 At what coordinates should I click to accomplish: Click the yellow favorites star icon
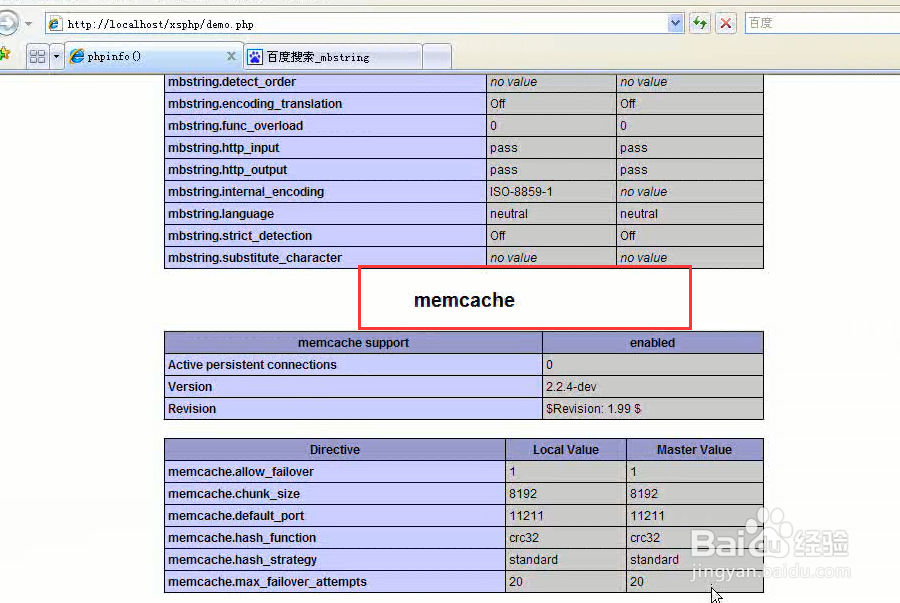pyautogui.click(x=7, y=56)
